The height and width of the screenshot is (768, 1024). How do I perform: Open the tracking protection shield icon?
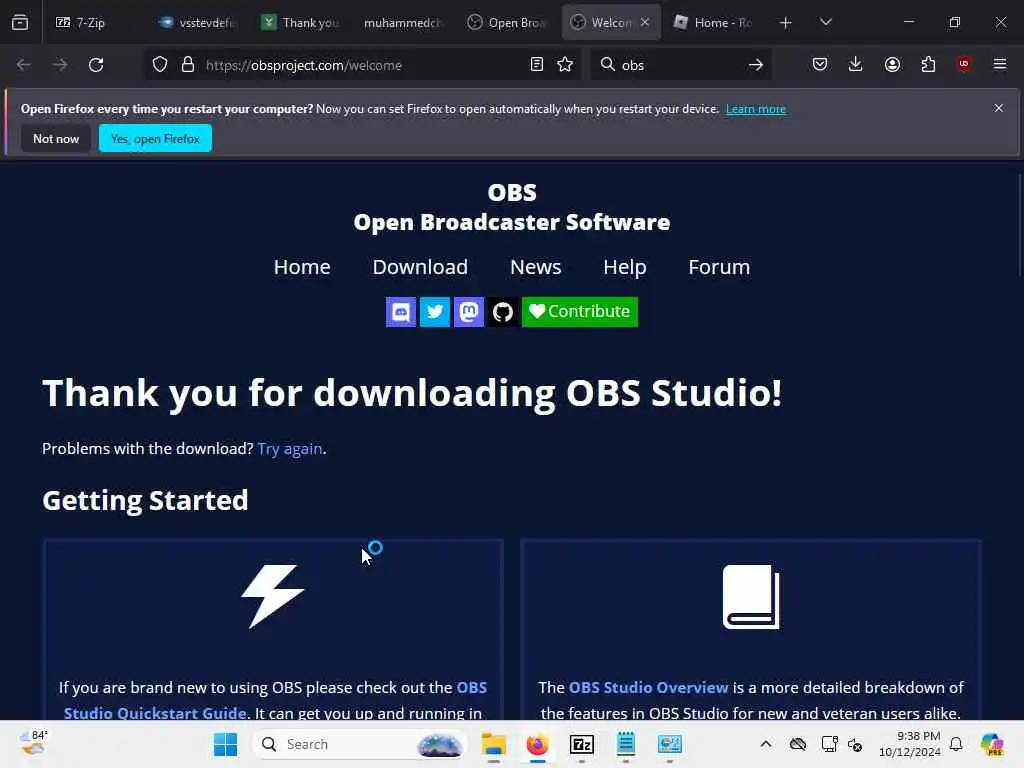click(x=160, y=65)
